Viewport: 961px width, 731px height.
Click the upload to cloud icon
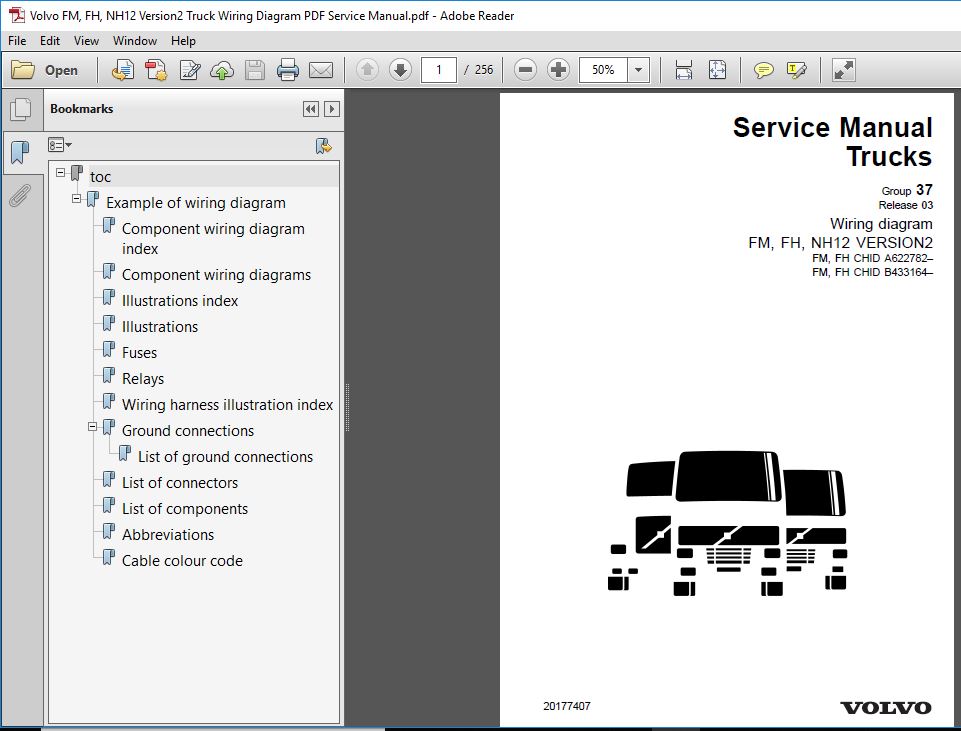coord(222,70)
